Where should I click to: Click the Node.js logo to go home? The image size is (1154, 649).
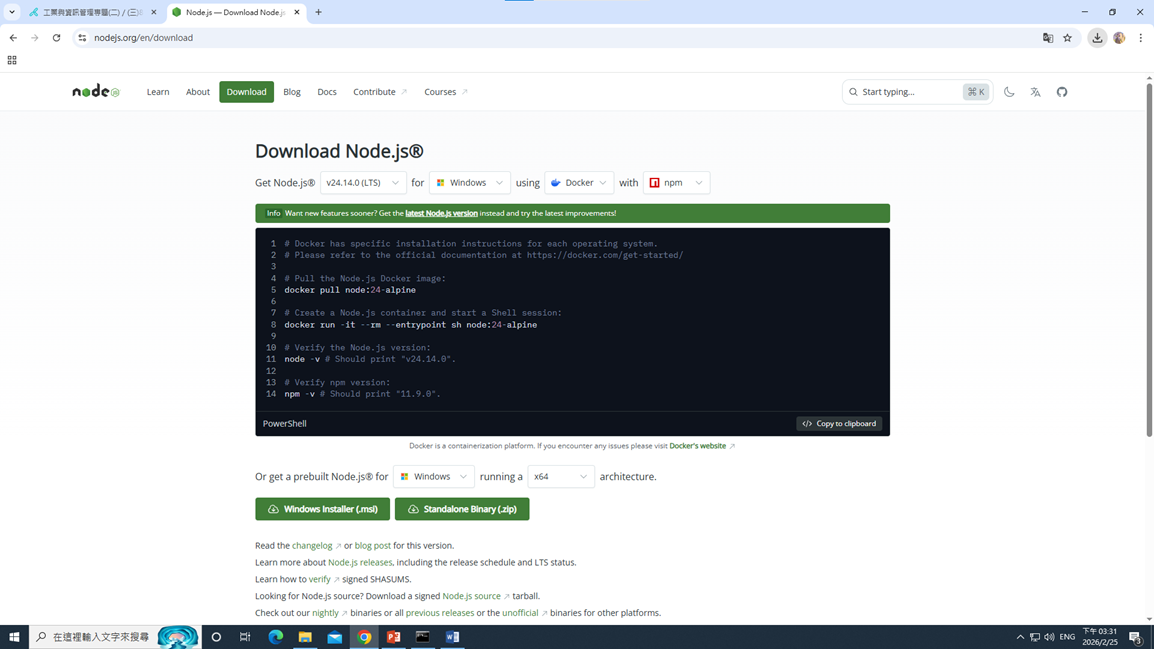(95, 91)
